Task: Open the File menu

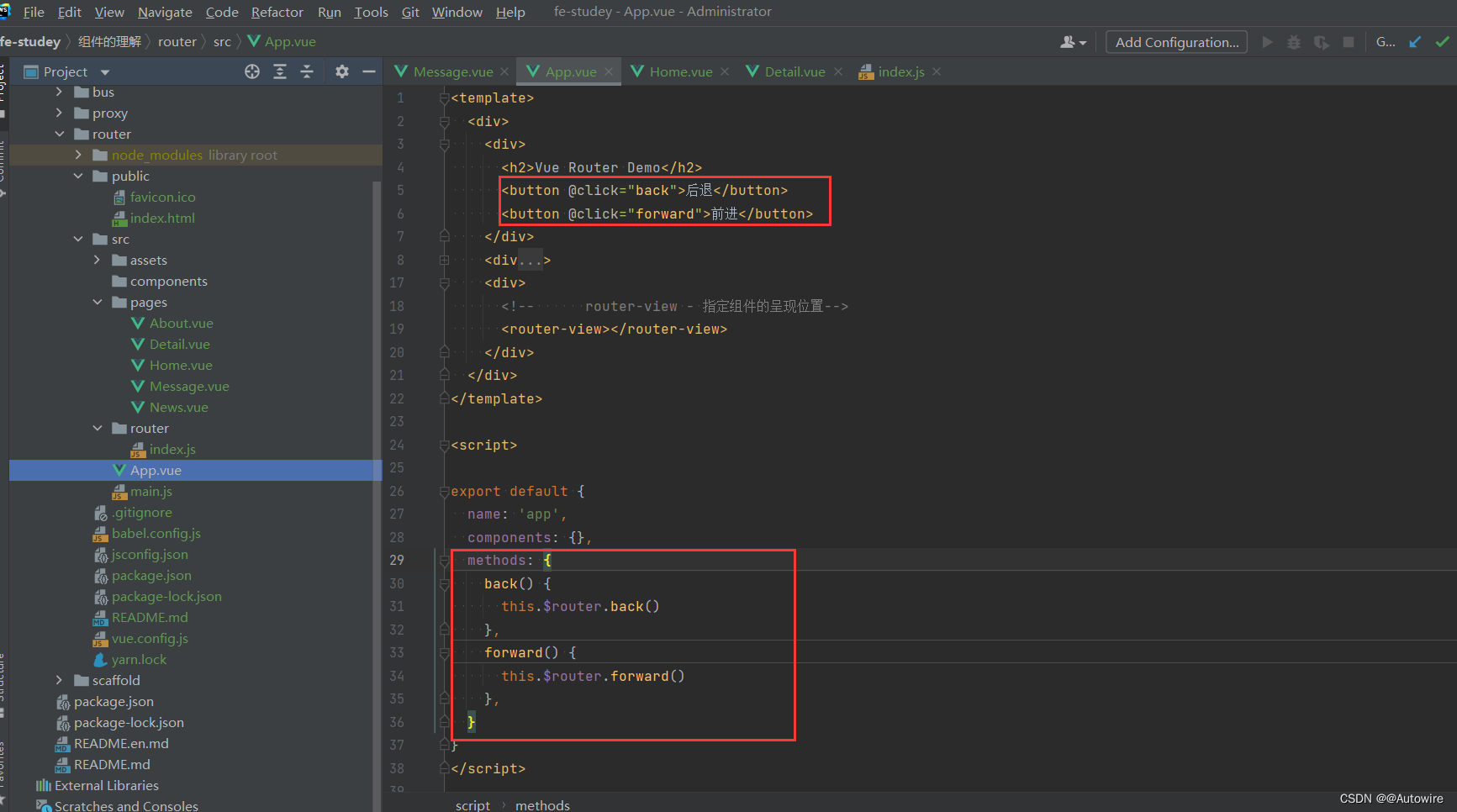Action: pos(34,12)
